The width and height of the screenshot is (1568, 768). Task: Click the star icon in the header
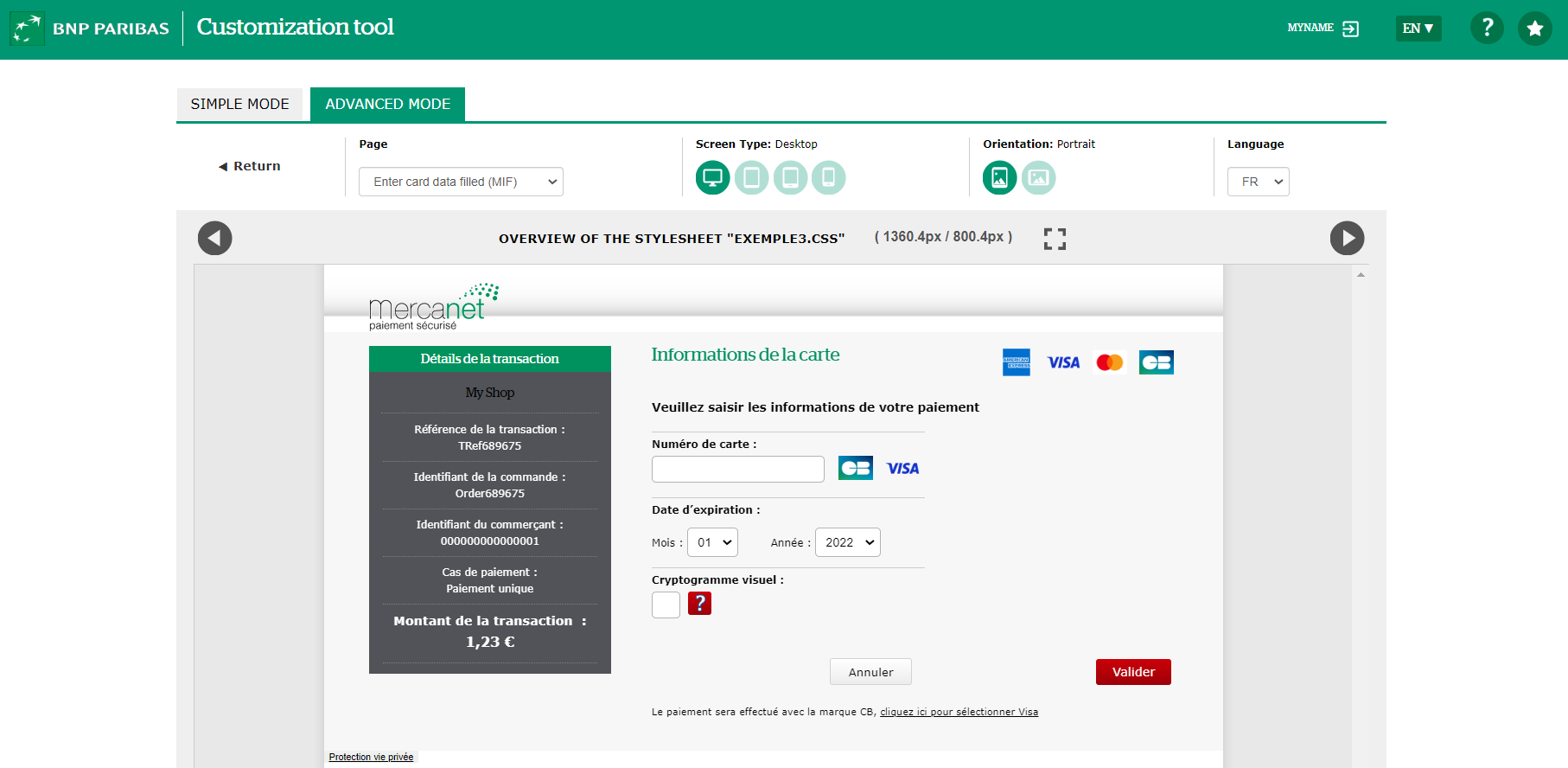(1534, 29)
